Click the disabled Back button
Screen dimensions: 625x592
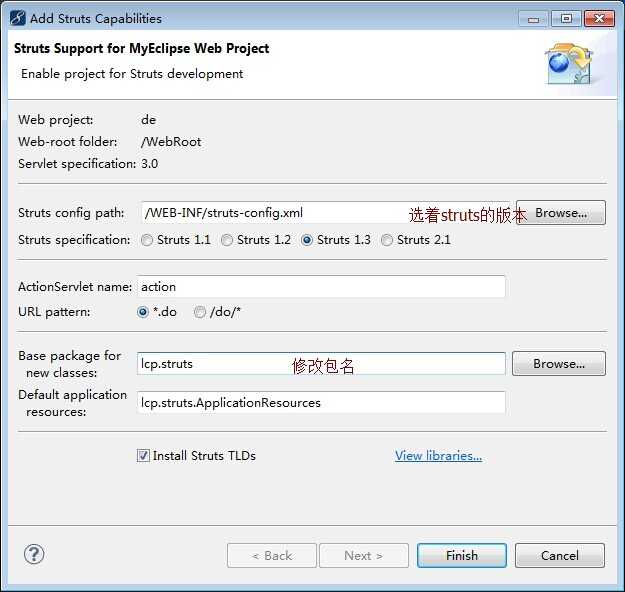[x=272, y=555]
